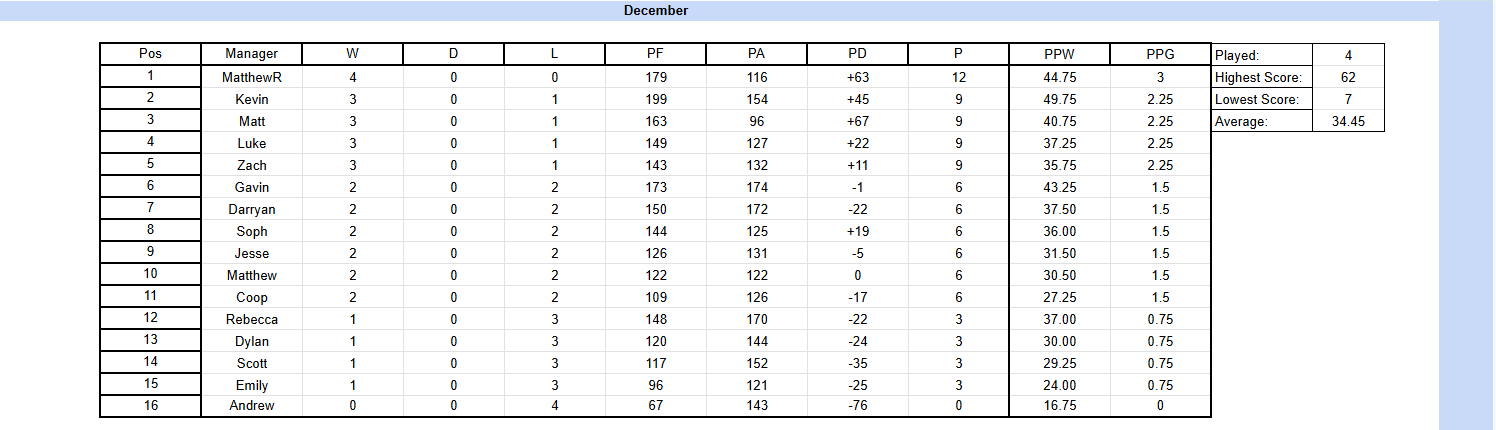Image resolution: width=1496 pixels, height=430 pixels.
Task: Click Emily's PPW value 24.00
Action: click(1059, 385)
